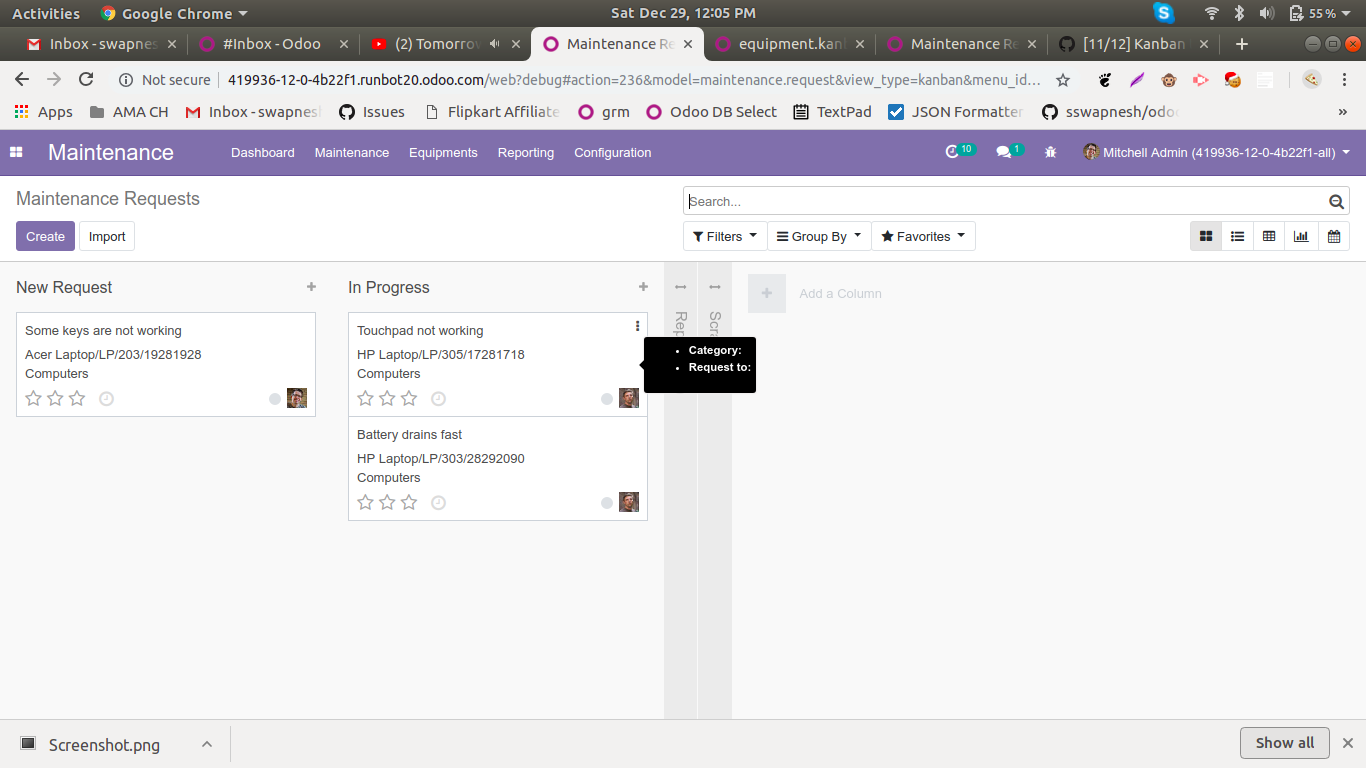Viewport: 1366px width, 768px height.
Task: Click the Import button
Action: point(106,236)
